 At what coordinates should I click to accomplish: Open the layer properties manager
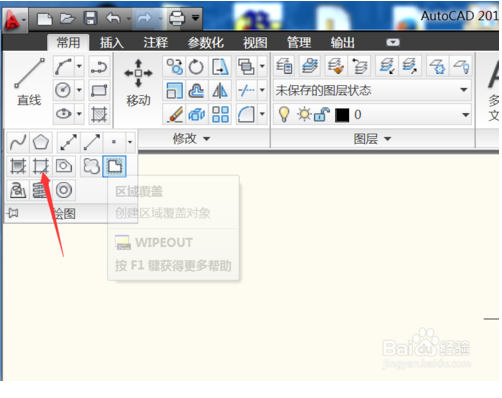tap(284, 66)
